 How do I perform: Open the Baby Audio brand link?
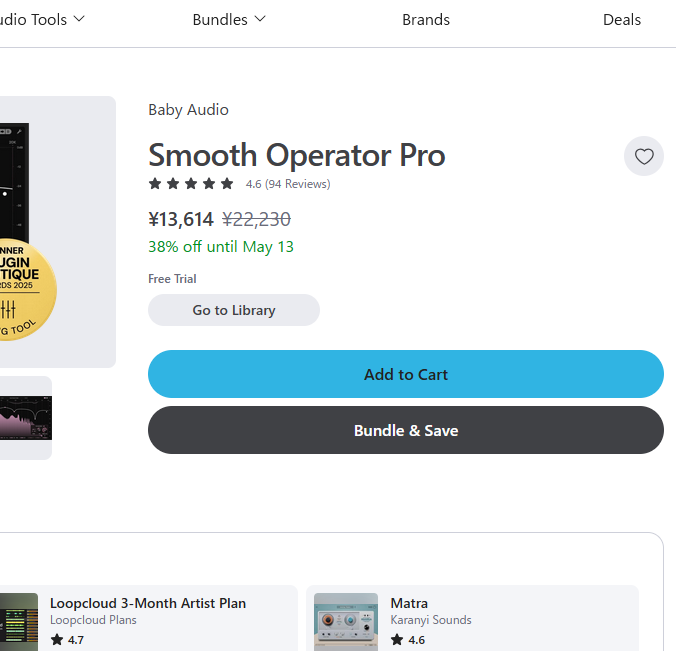point(188,110)
